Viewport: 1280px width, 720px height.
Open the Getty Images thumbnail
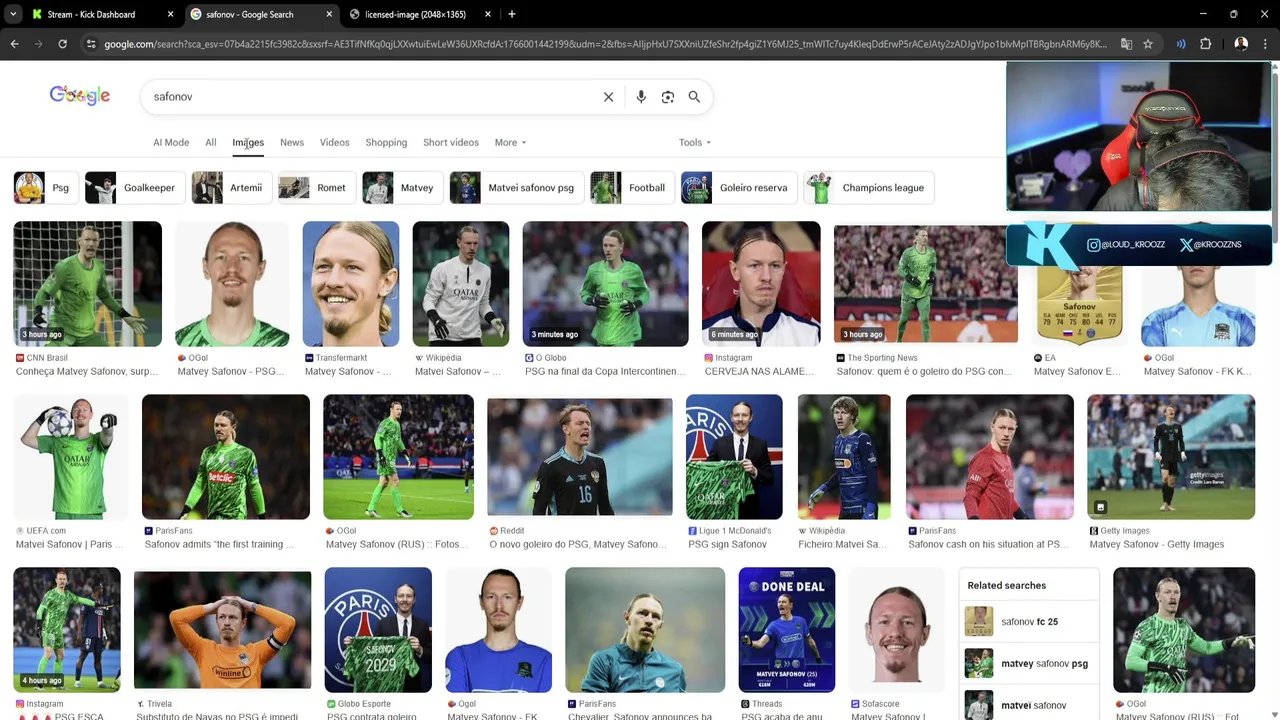1171,457
